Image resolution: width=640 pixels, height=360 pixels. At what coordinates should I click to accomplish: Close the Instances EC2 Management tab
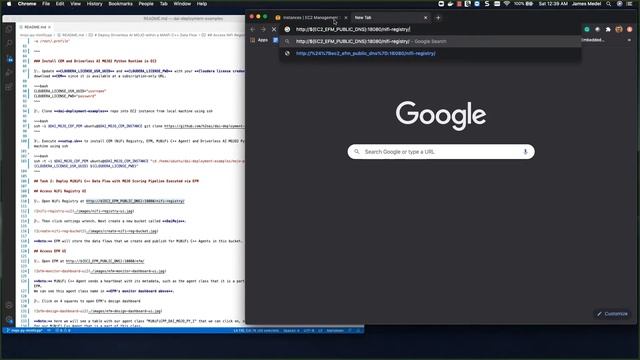coord(346,18)
